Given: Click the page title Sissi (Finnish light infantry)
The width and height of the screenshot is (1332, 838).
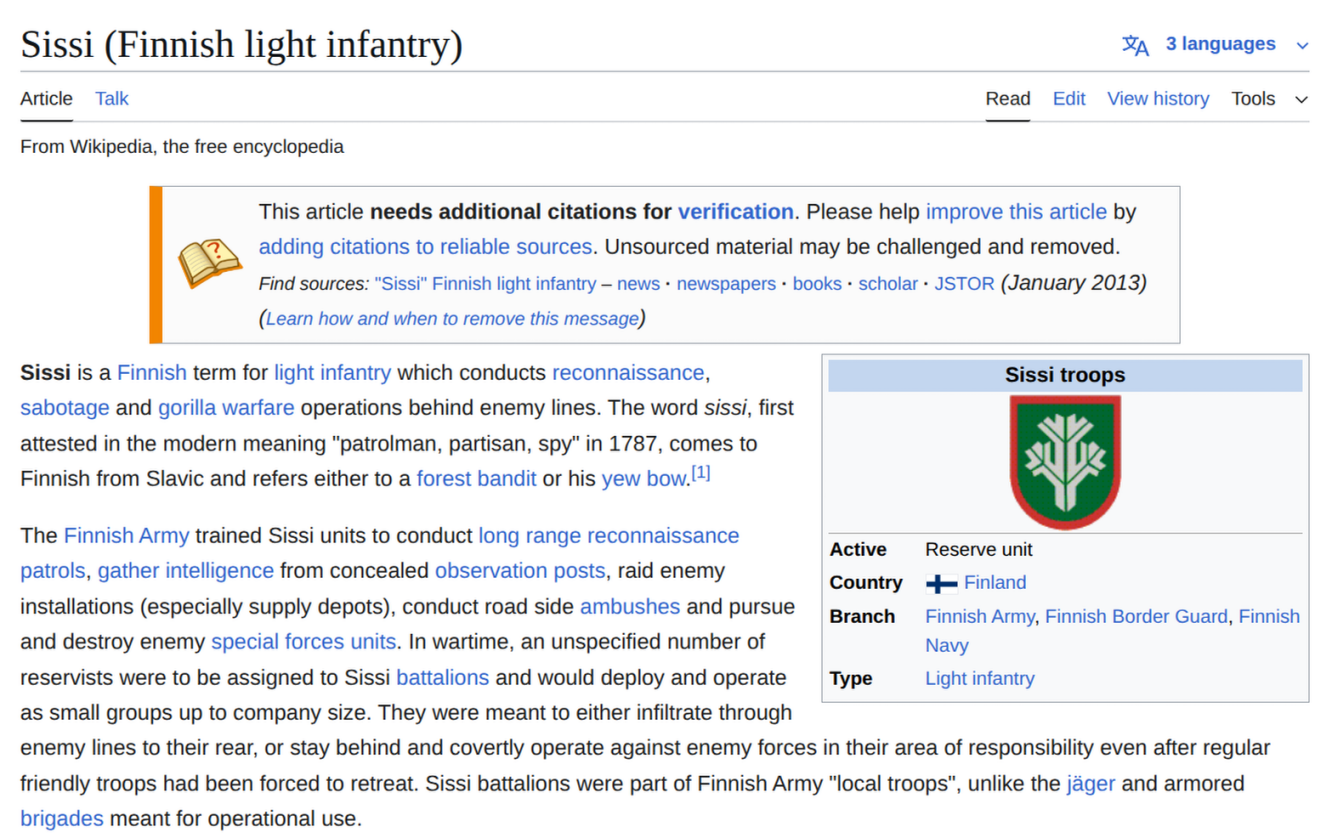Looking at the screenshot, I should click(241, 45).
